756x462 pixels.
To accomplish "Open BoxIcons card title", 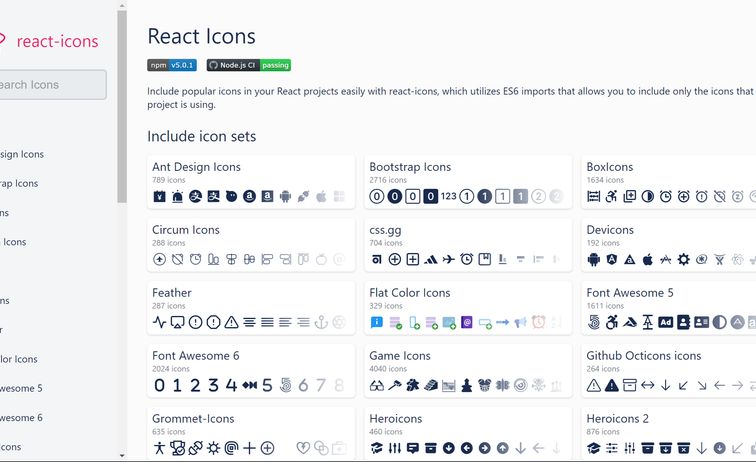I will coord(609,167).
